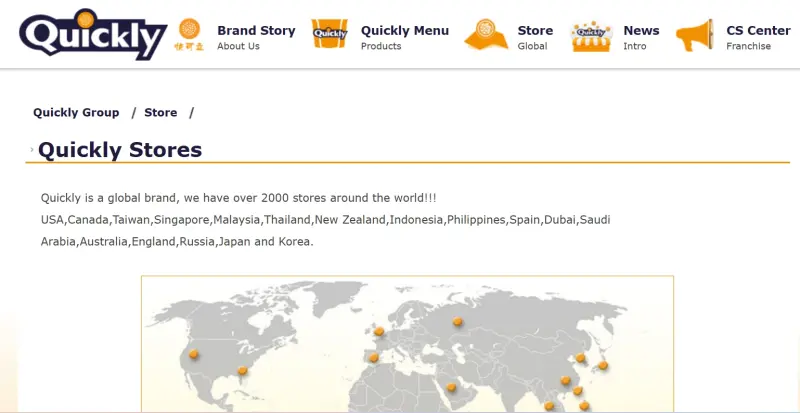Click Greenland on the world map
The height and width of the screenshot is (413, 800).
coord(337,298)
